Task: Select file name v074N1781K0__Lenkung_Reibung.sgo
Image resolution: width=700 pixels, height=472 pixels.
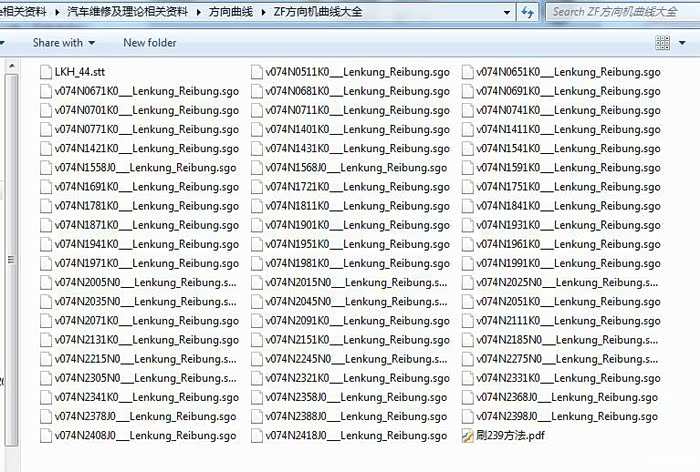Action: tap(147, 206)
